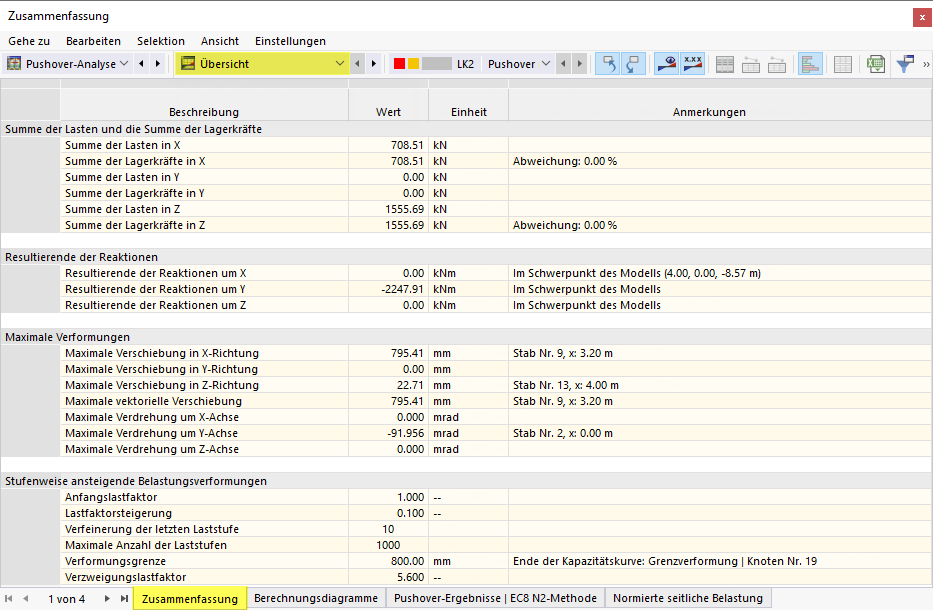Select the Verzweigungslastfaktor value cell

[x=388, y=577]
